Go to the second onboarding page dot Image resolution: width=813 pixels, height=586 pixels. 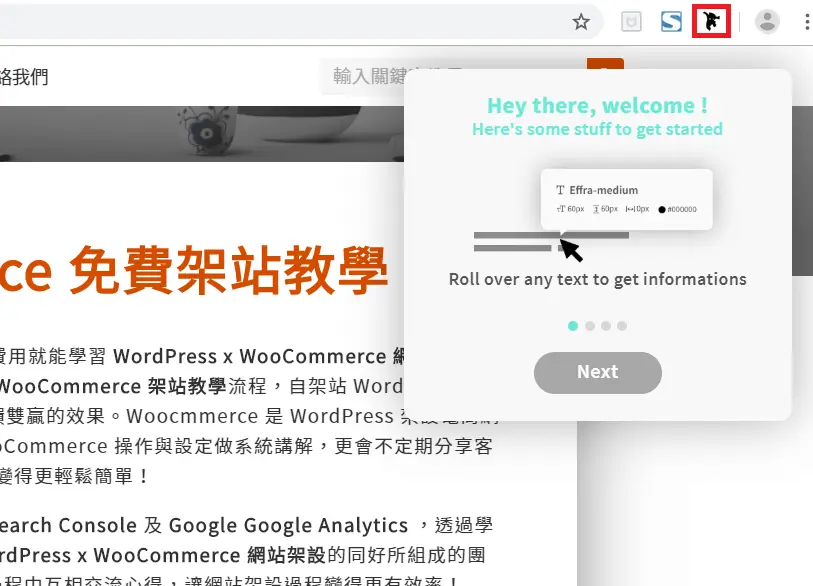click(590, 326)
